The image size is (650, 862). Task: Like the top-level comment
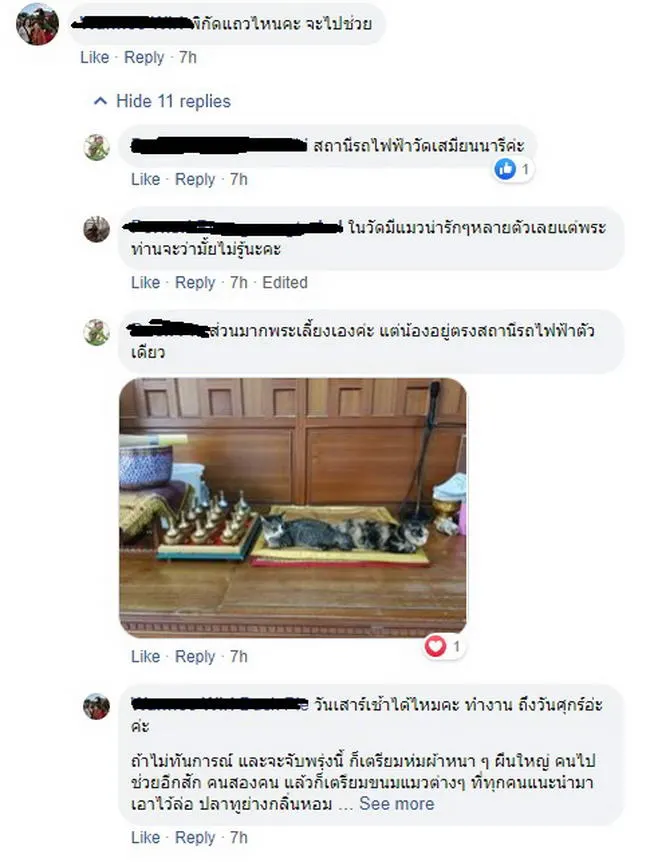pos(95,57)
